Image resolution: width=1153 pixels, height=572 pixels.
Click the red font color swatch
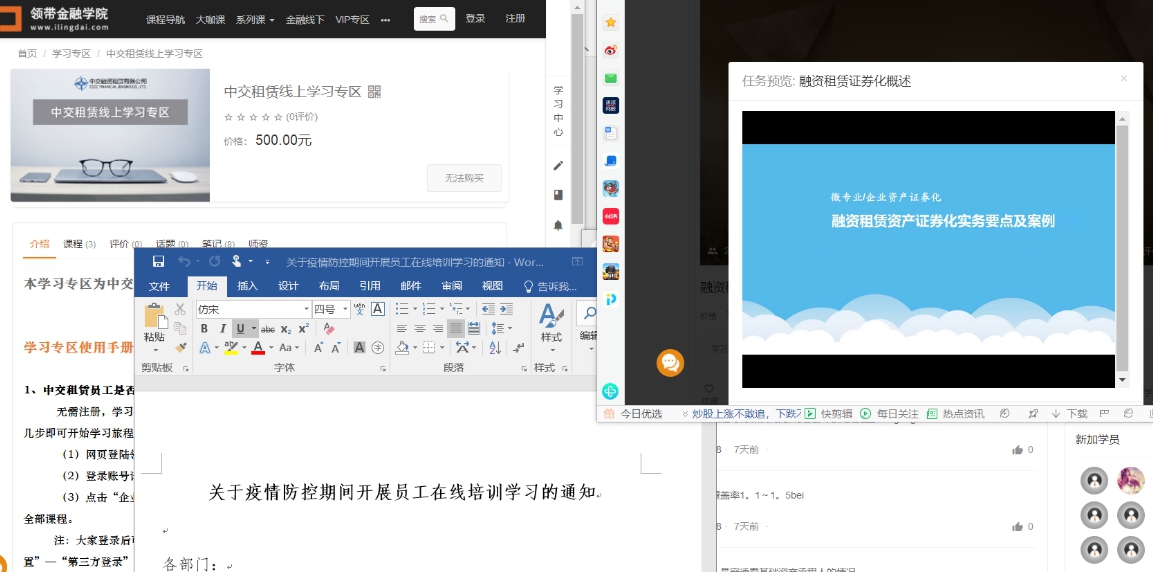258,348
